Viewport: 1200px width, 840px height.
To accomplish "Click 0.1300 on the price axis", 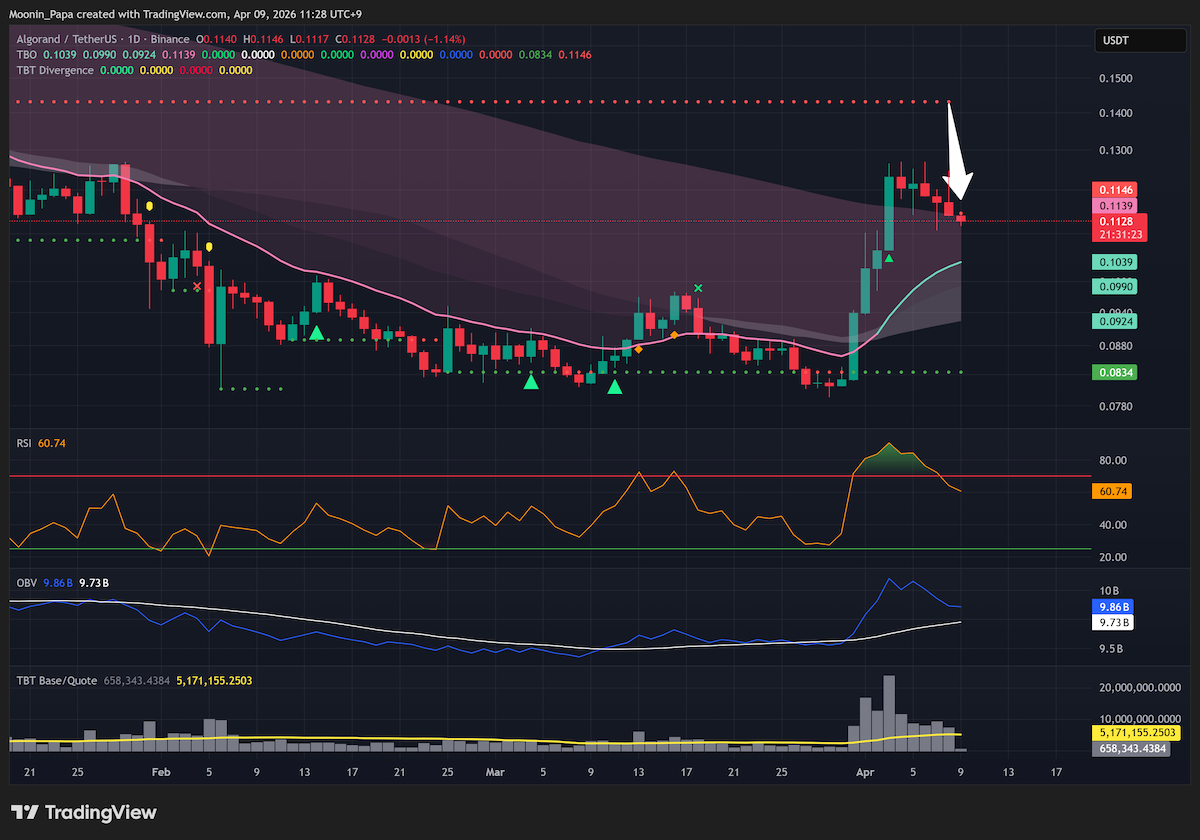I will (1118, 150).
